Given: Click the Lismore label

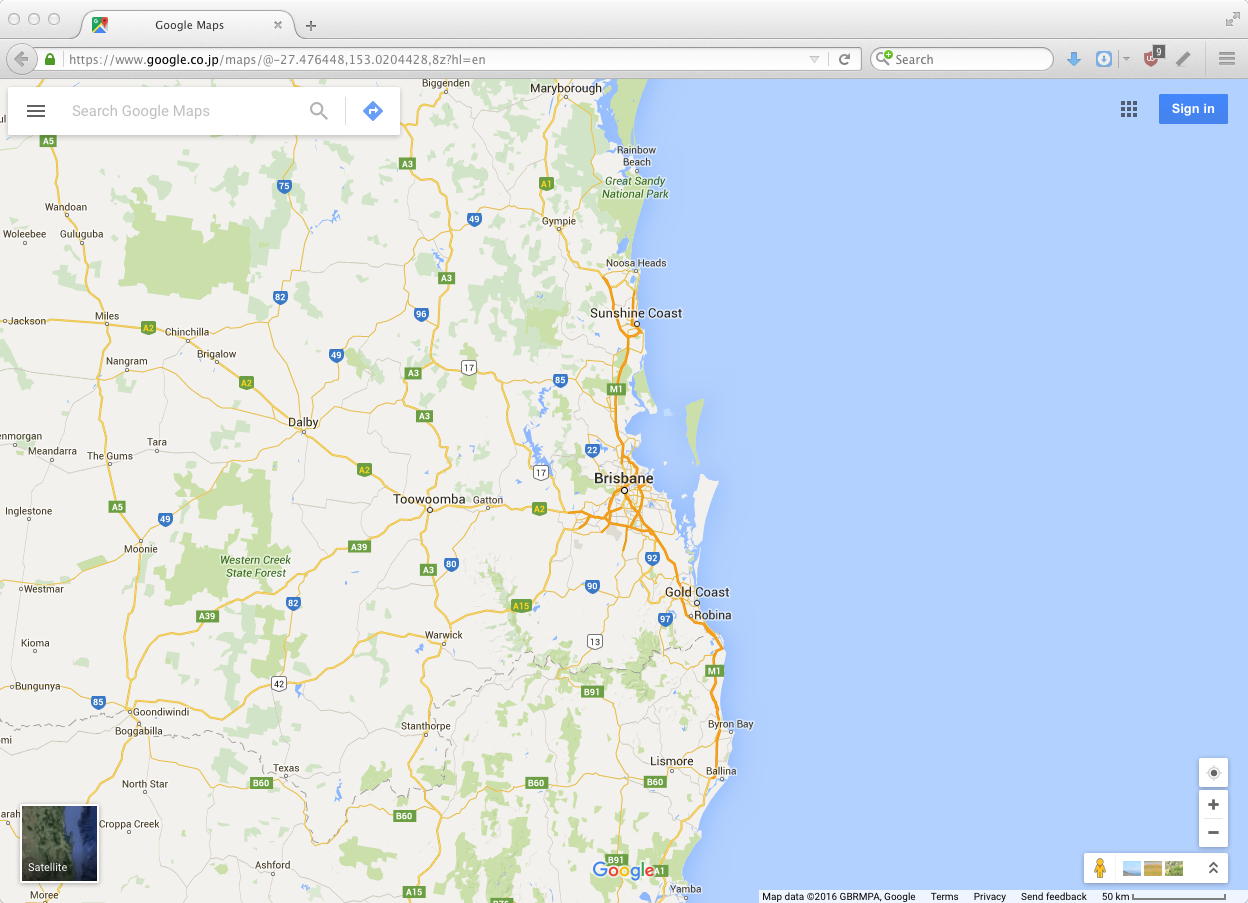Looking at the screenshot, I should tap(671, 761).
